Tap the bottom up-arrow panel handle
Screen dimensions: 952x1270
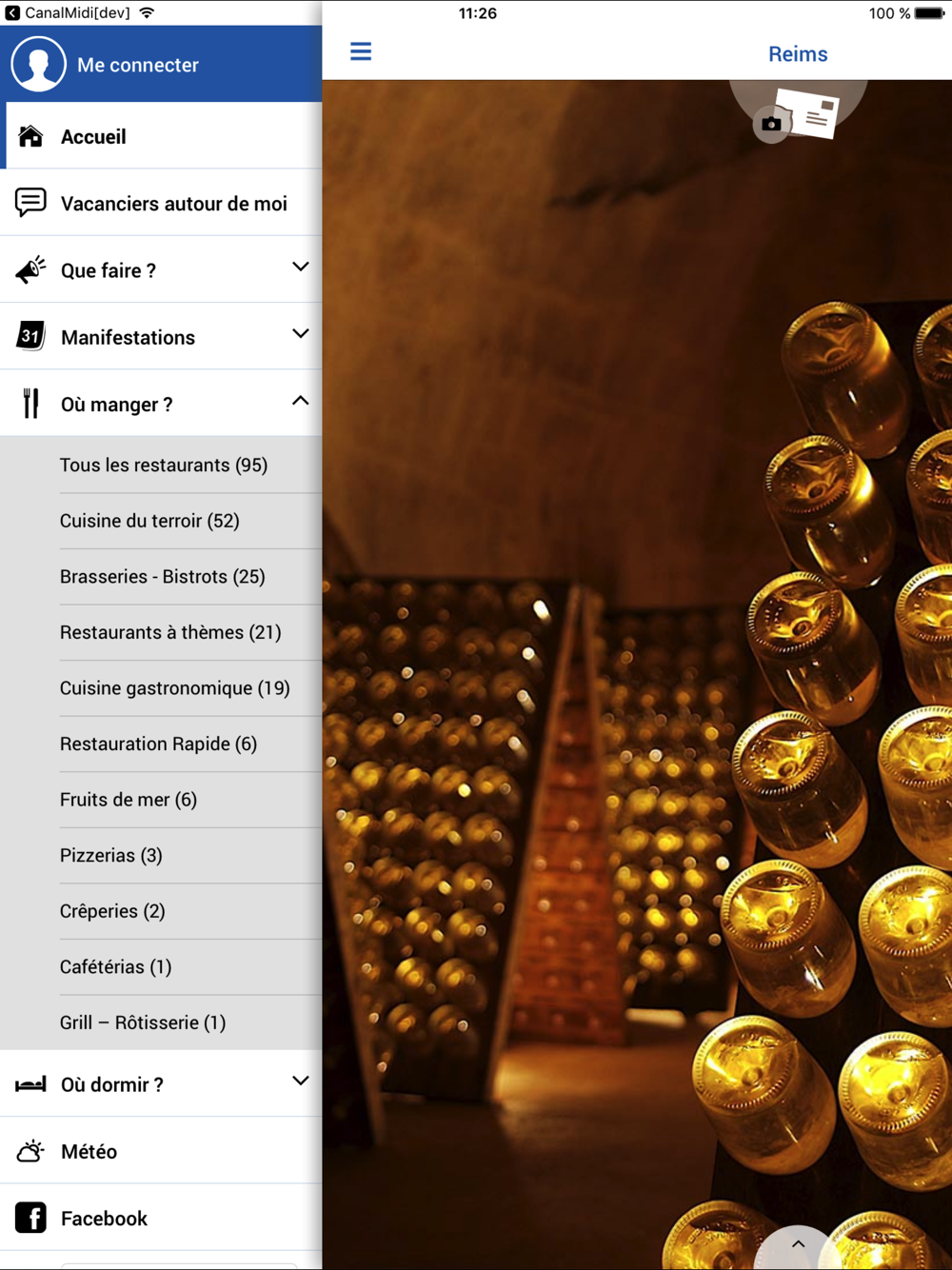tap(798, 1244)
